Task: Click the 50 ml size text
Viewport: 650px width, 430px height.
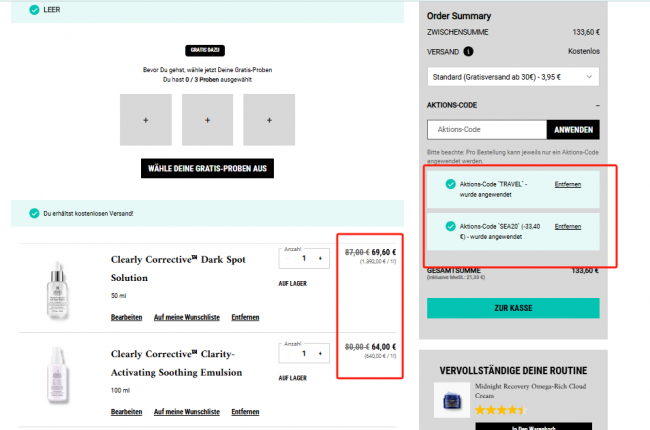Action: coord(118,296)
